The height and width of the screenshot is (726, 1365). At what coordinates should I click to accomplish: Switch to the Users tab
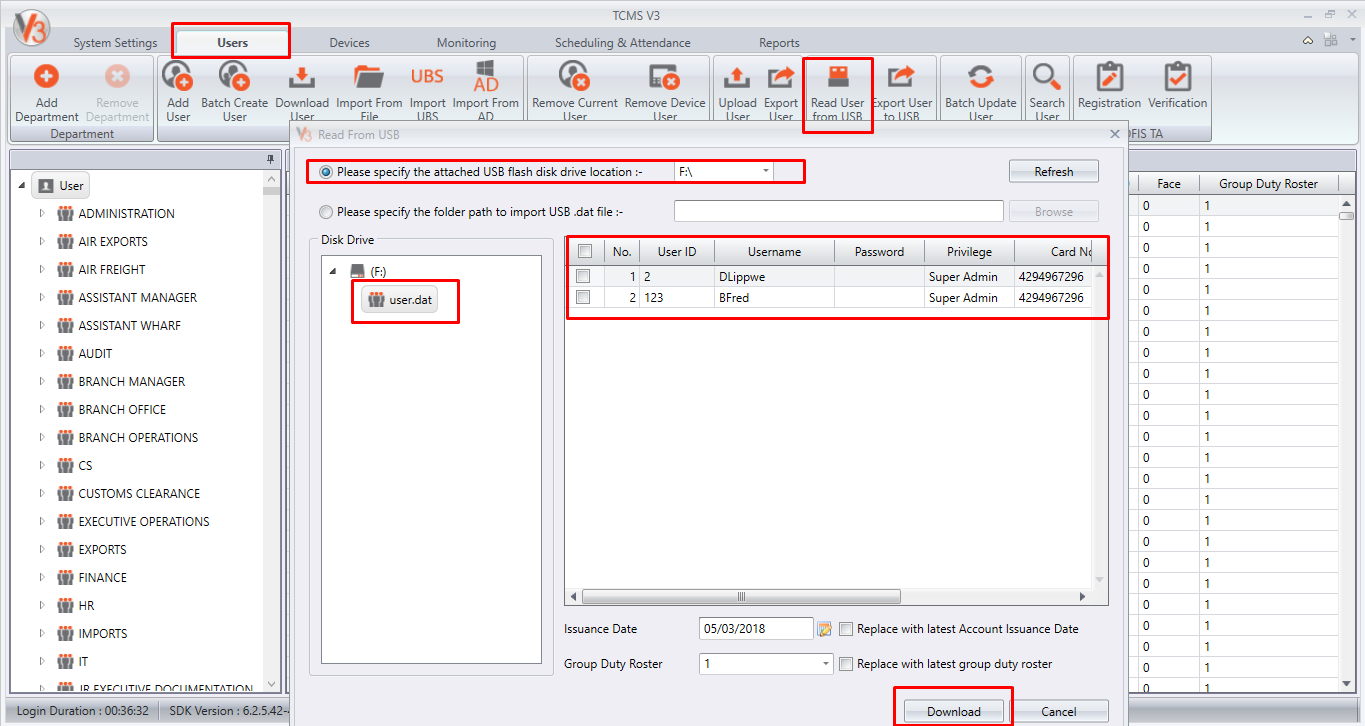pyautogui.click(x=232, y=42)
